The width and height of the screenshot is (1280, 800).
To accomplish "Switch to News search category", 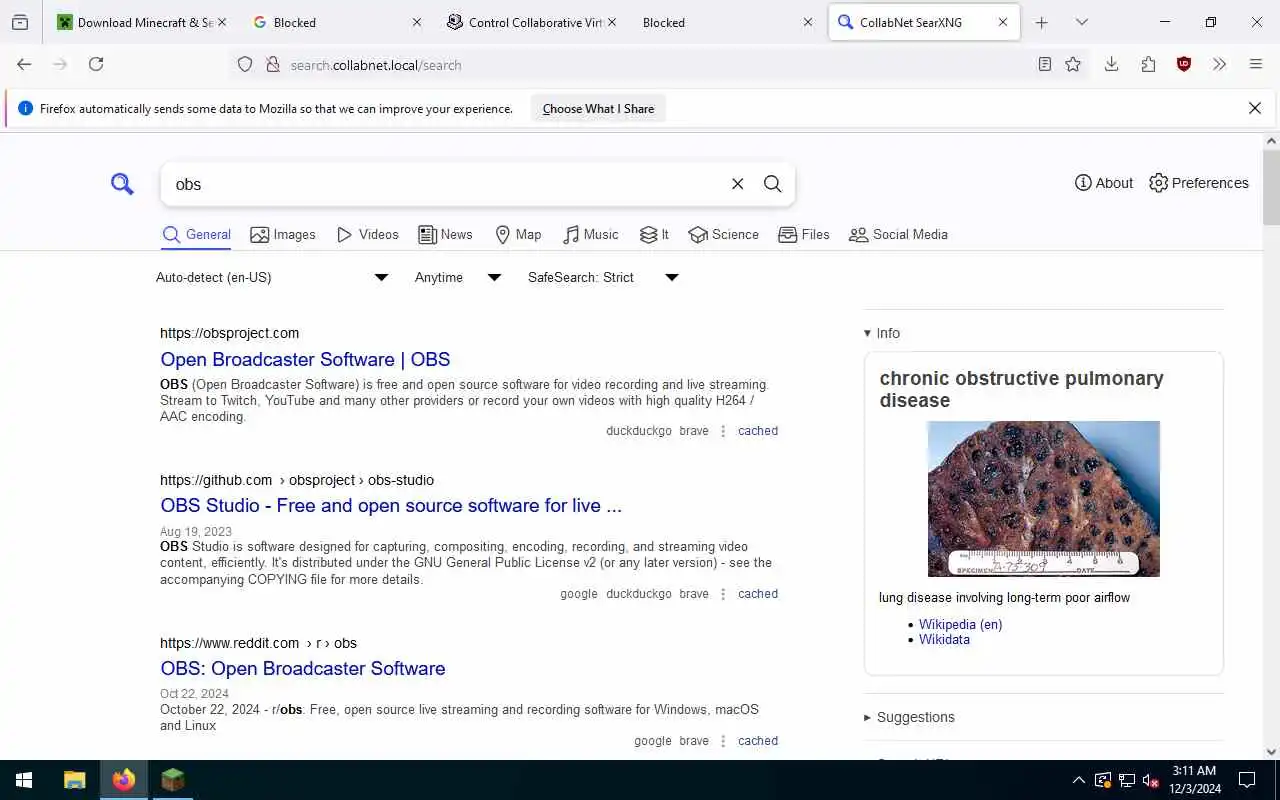I will tap(445, 234).
